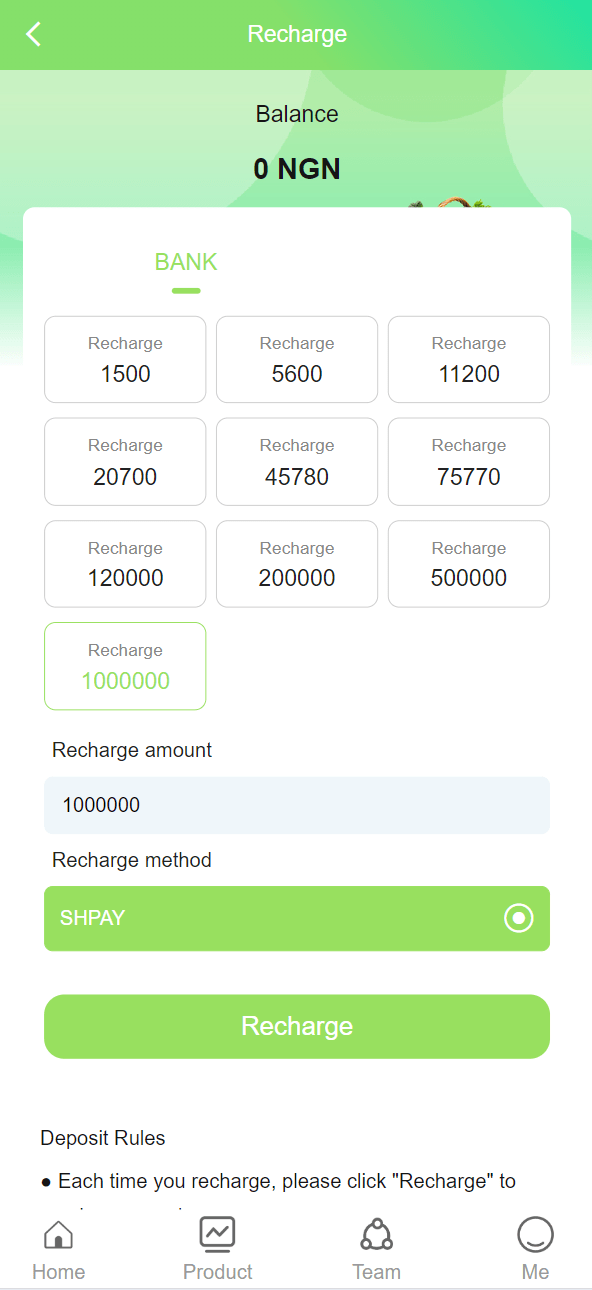Open the Team icon in bottom bar
Screen dimensions: 592x1290
pos(376,1234)
